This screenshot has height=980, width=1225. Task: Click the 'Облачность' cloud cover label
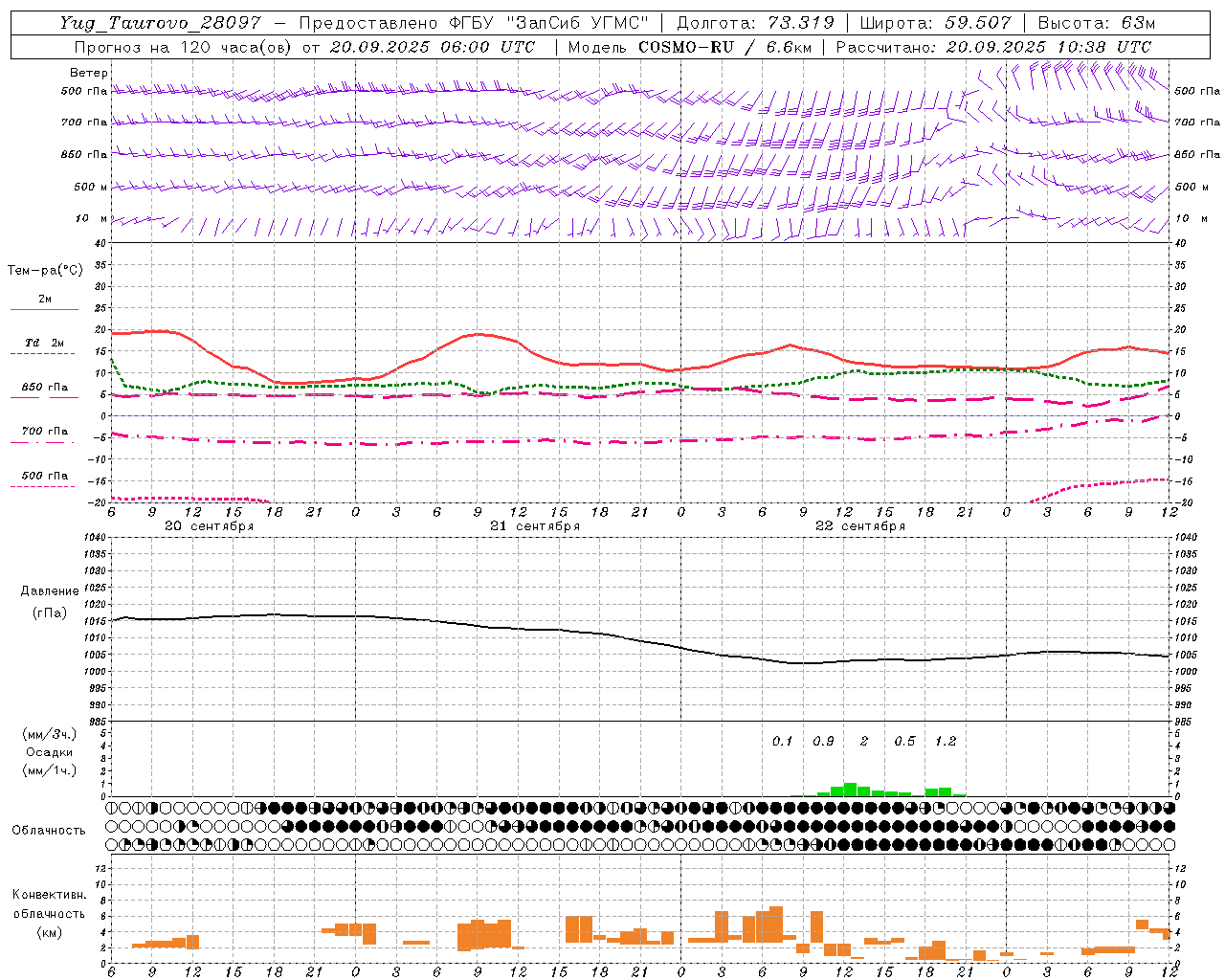click(x=49, y=831)
